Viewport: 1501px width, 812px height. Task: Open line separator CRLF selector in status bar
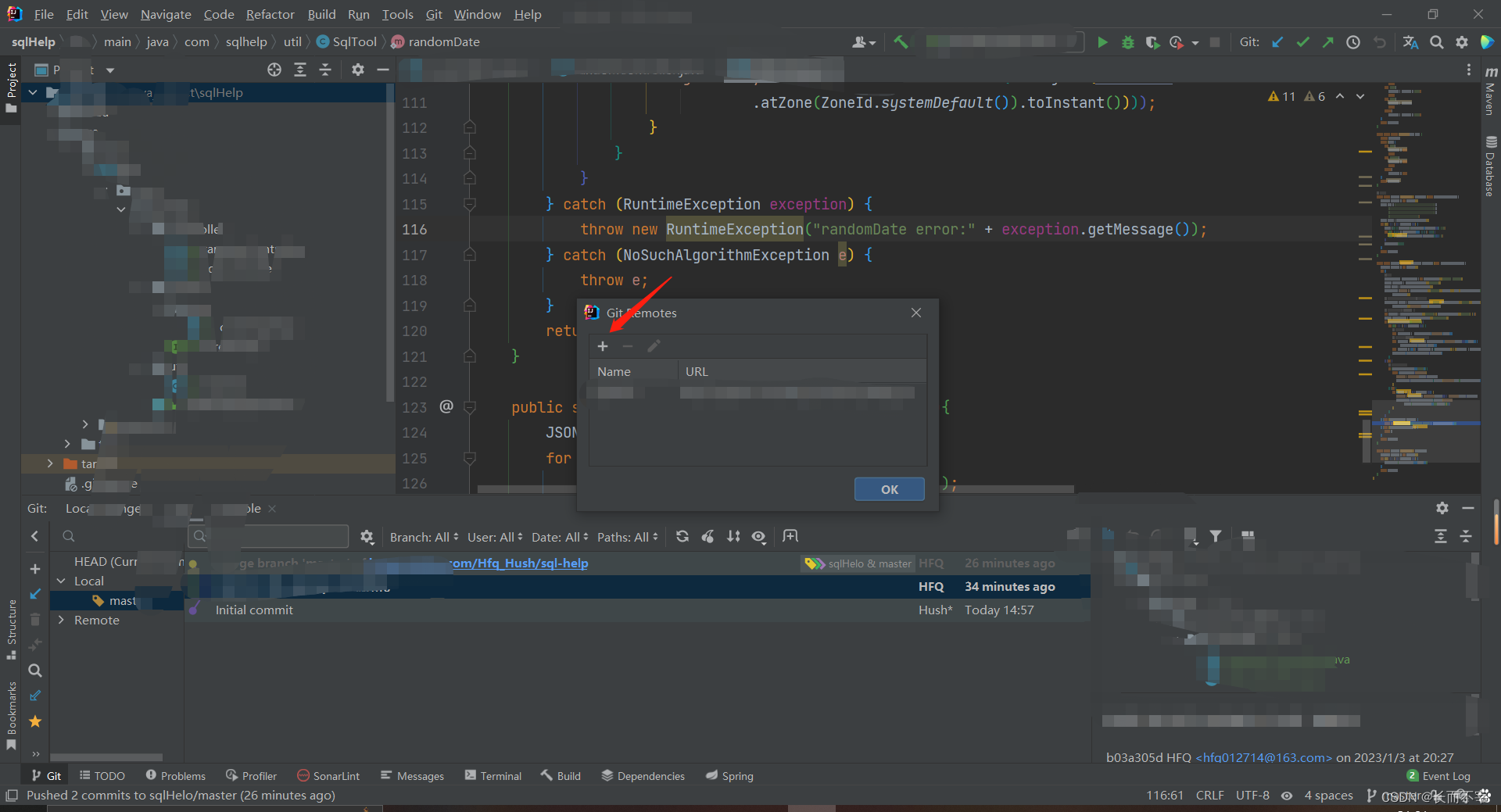click(x=1209, y=795)
